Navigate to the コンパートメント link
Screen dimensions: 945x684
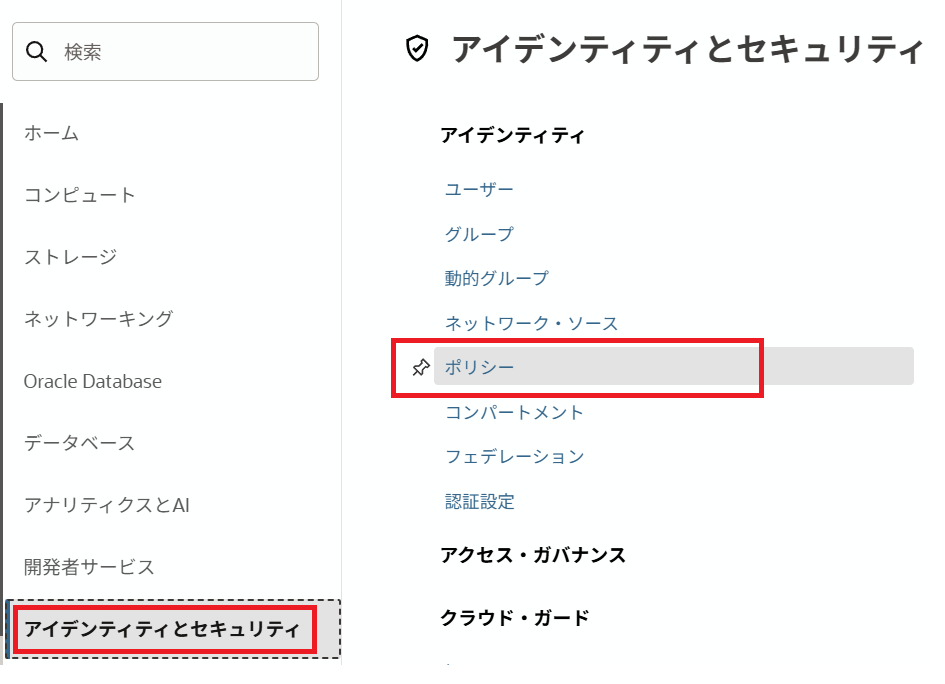(515, 412)
